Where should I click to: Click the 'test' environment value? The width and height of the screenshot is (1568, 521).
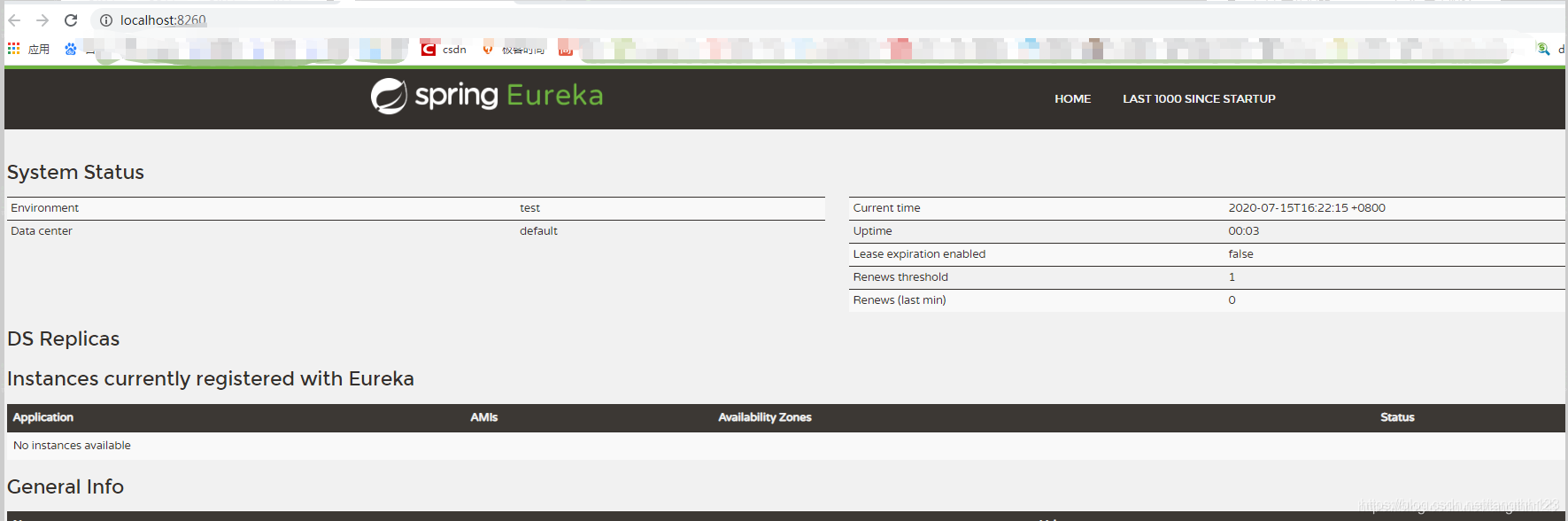click(529, 208)
